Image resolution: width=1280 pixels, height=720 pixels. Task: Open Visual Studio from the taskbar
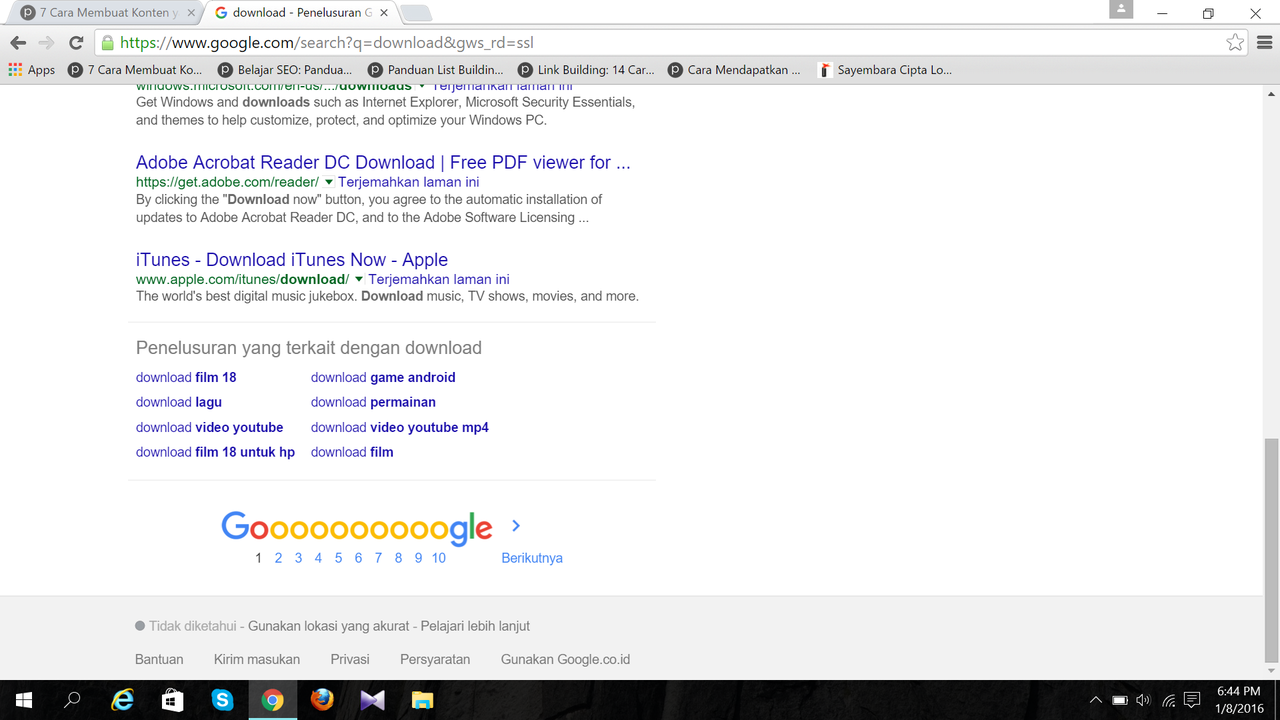tap(372, 700)
